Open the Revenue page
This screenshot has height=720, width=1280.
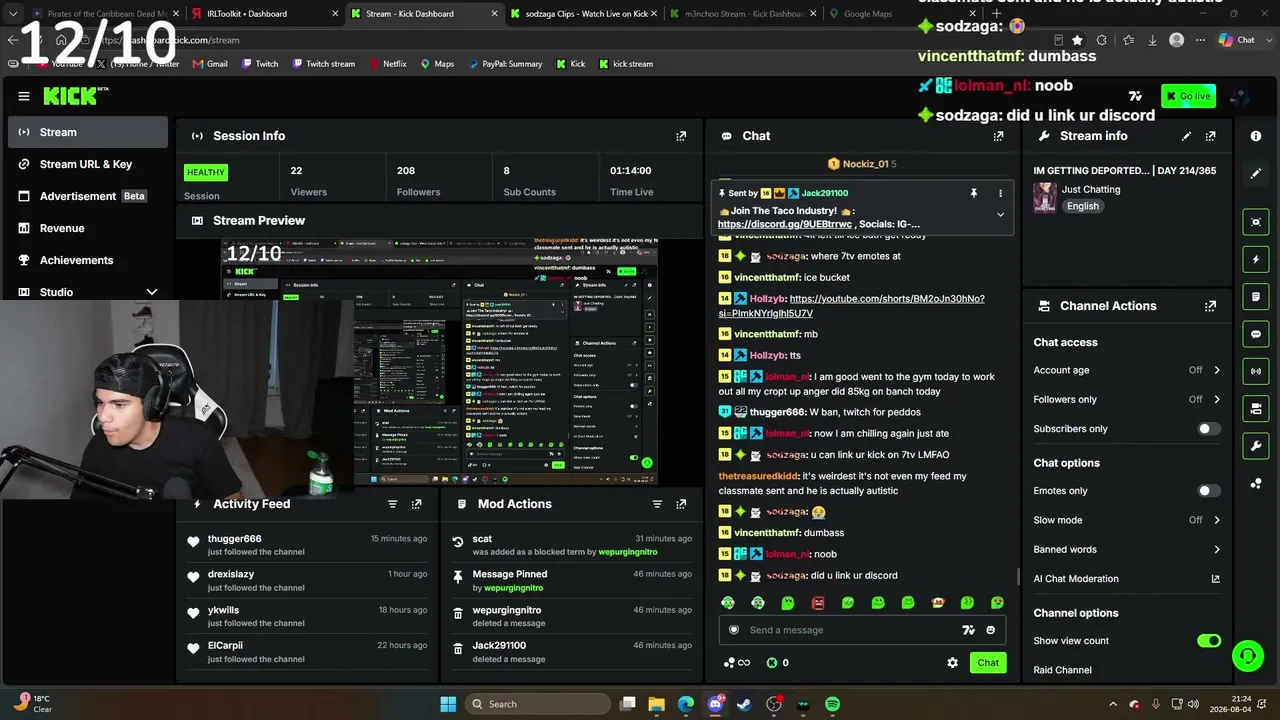click(x=88, y=228)
